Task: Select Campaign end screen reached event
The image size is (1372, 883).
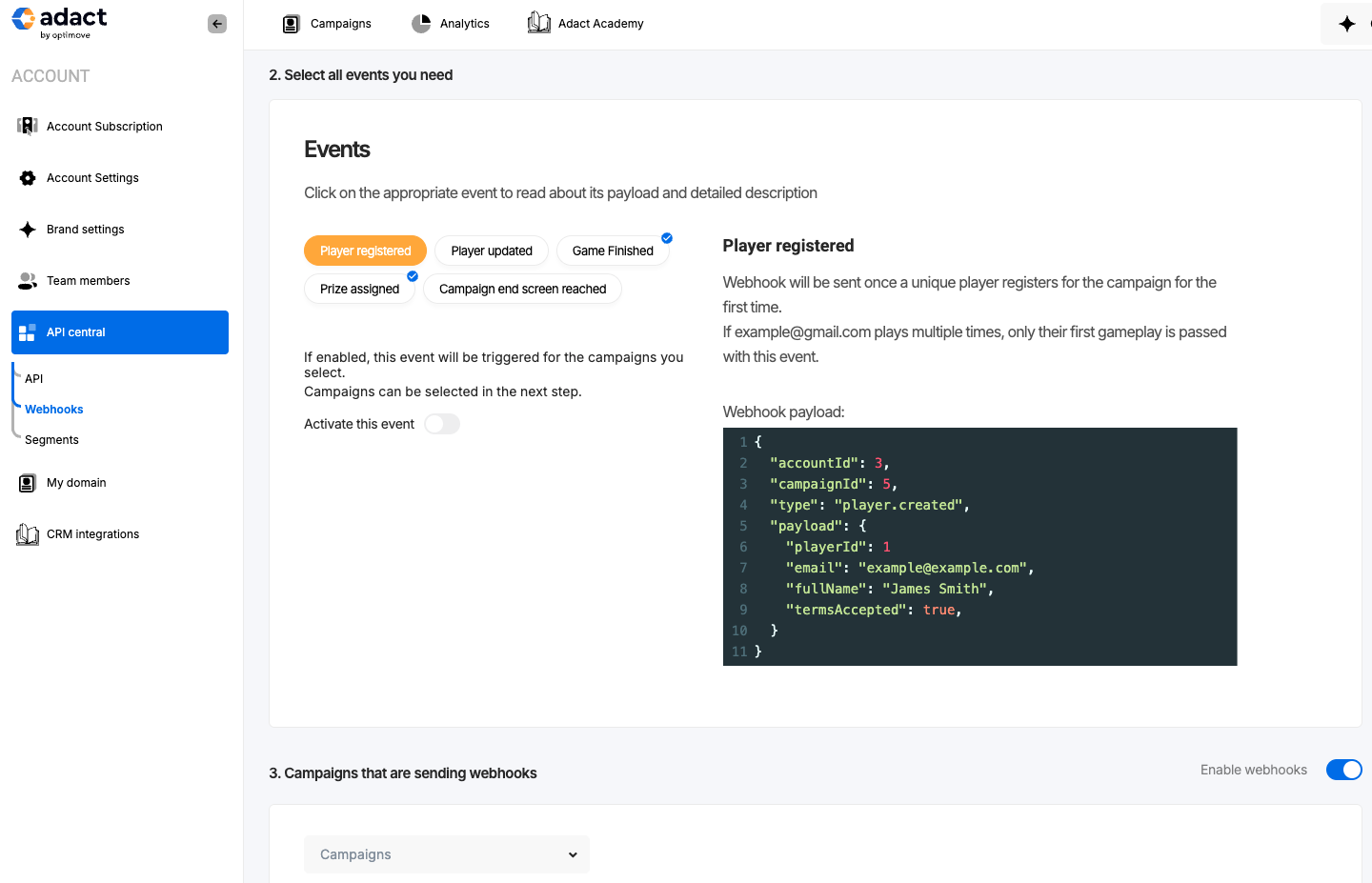Action: (x=523, y=289)
